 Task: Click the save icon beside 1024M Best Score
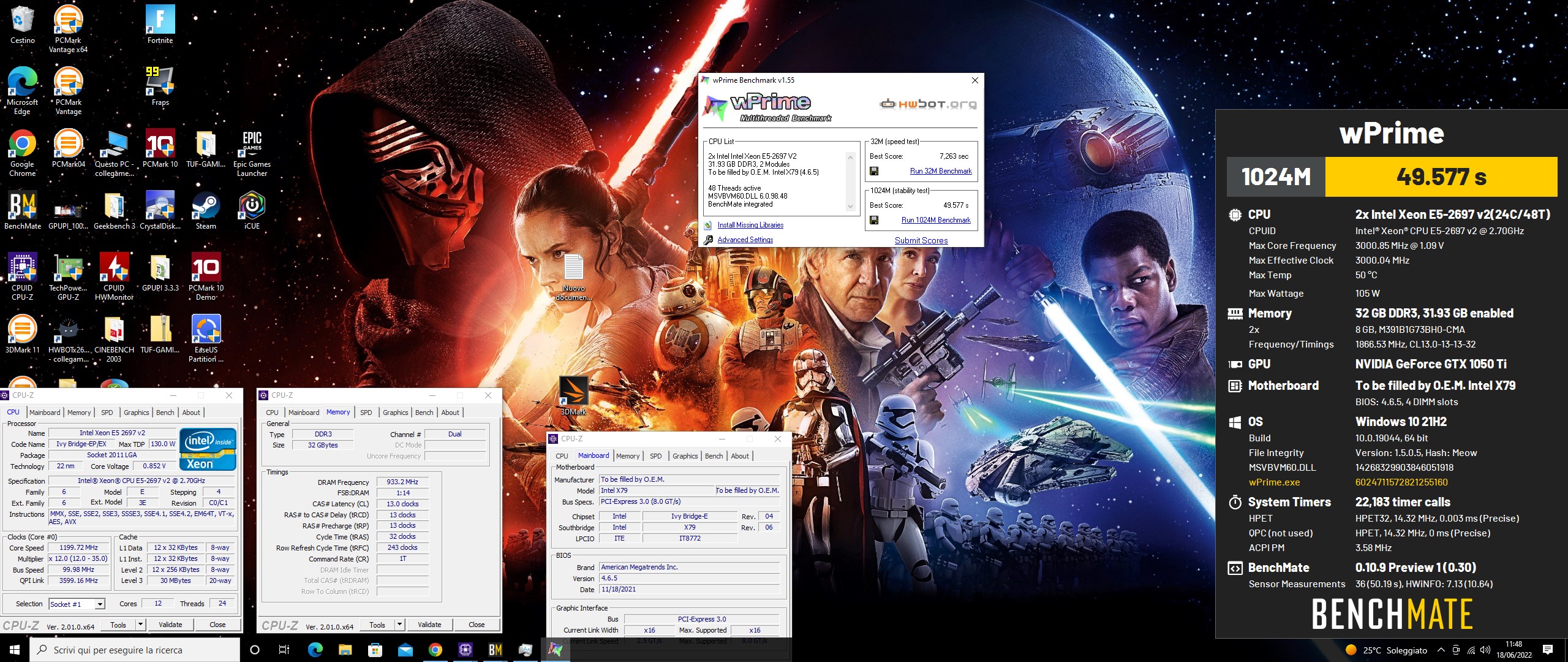coord(874,220)
